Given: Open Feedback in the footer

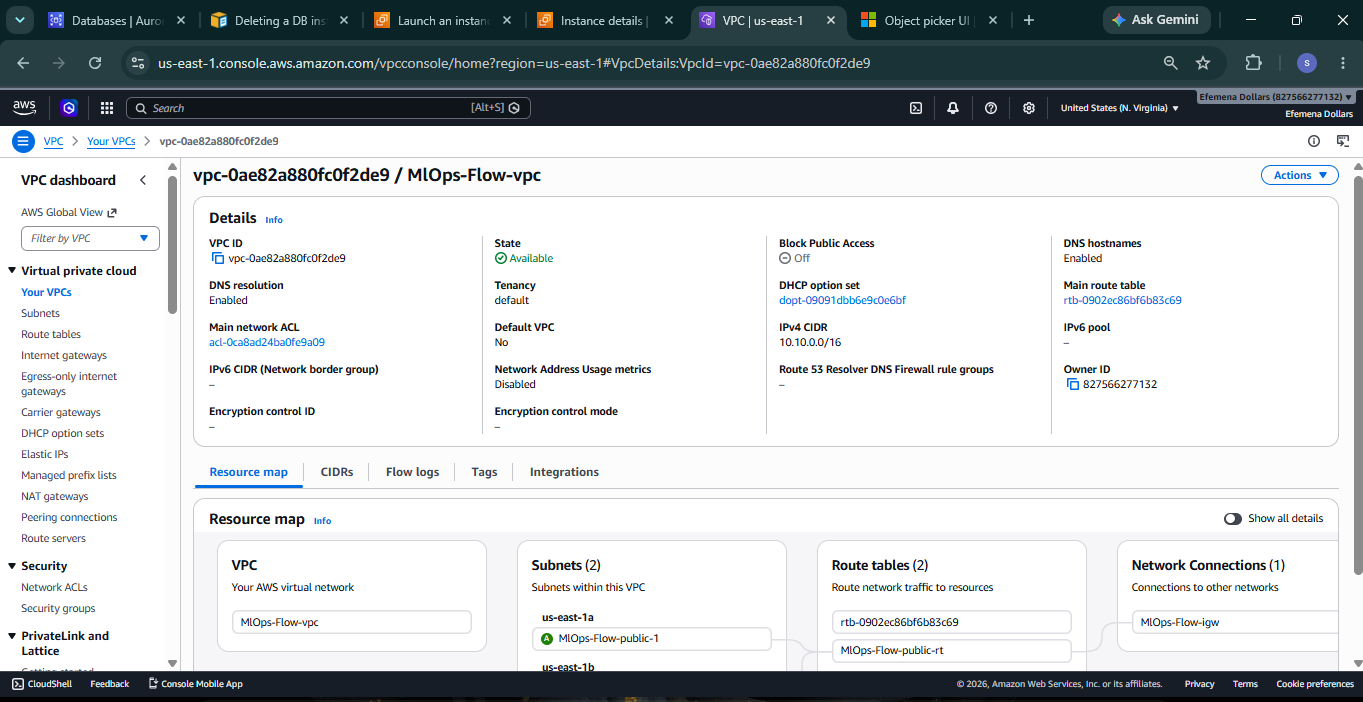Looking at the screenshot, I should pos(110,684).
